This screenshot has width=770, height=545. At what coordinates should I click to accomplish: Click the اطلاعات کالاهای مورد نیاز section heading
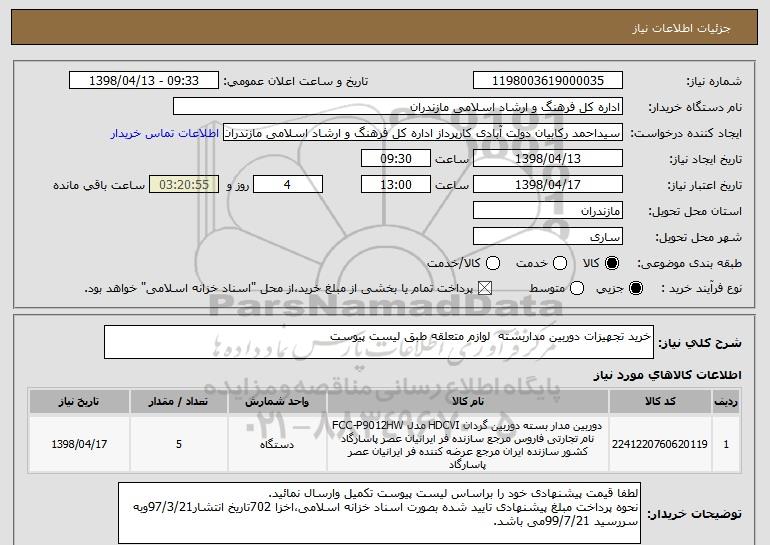[667, 375]
